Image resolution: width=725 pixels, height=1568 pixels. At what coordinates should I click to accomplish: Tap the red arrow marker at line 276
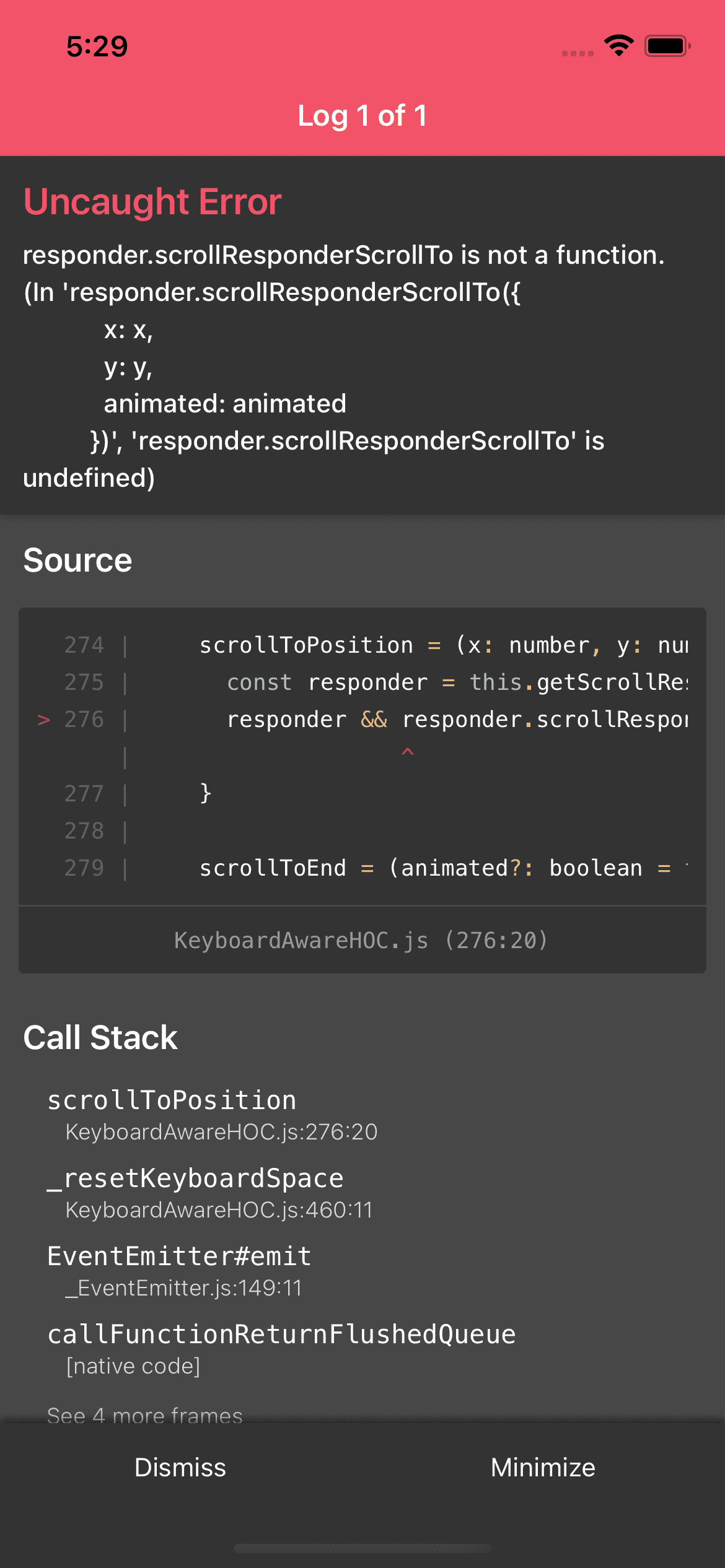[43, 720]
